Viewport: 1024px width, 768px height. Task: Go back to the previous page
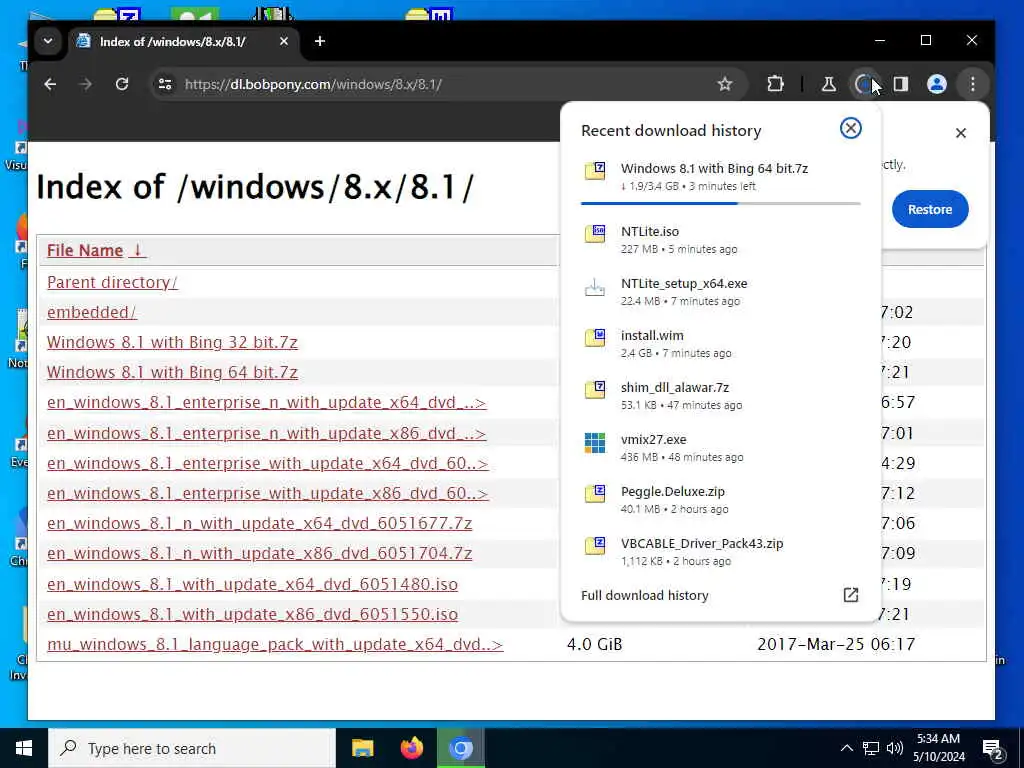(x=50, y=84)
